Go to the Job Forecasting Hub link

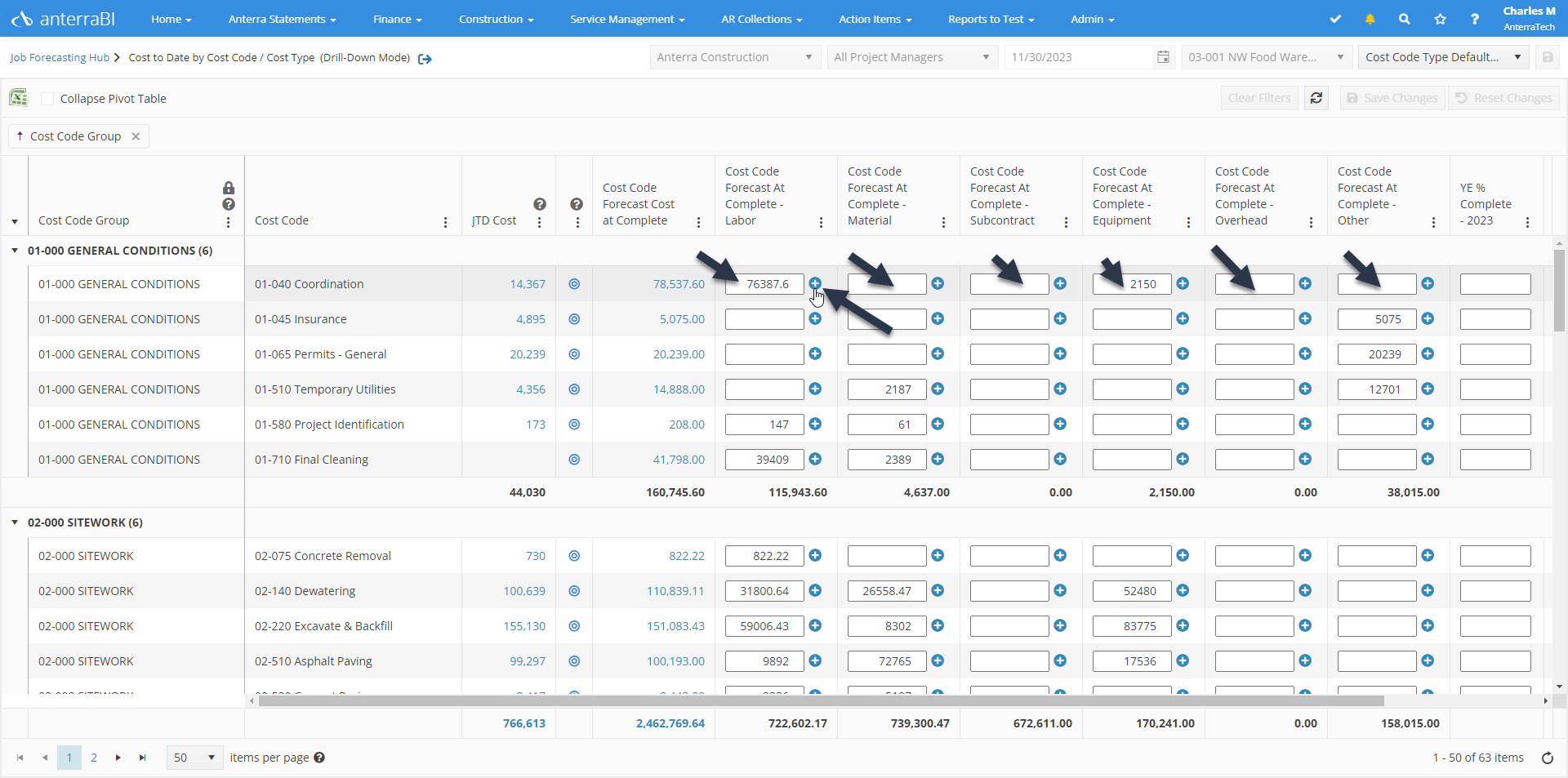click(60, 58)
